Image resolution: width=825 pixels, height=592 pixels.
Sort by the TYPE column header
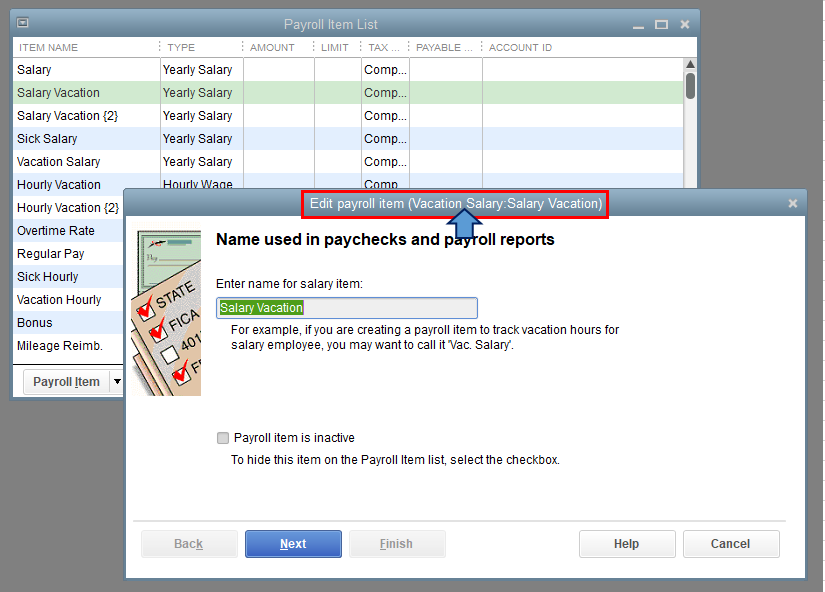201,47
